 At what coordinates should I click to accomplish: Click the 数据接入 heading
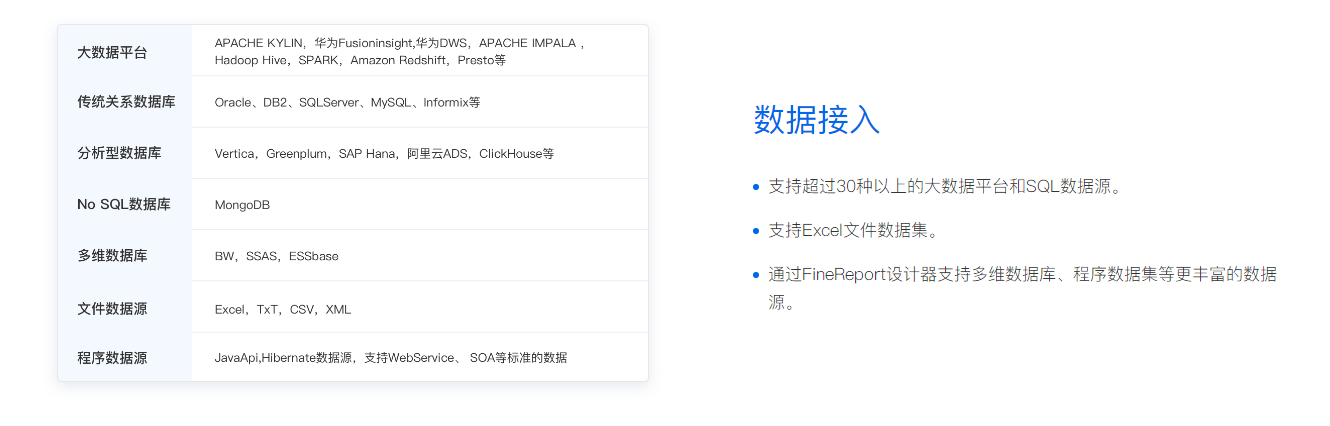[816, 120]
